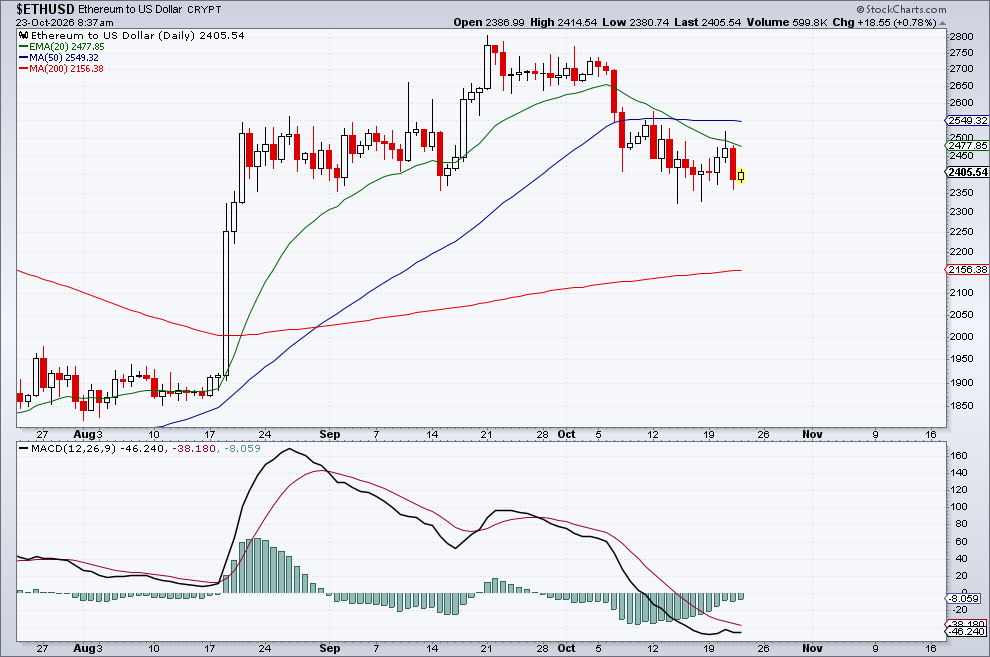Click the "CRYPT" label in the header
Image resolution: width=990 pixels, height=657 pixels.
(x=205, y=9)
